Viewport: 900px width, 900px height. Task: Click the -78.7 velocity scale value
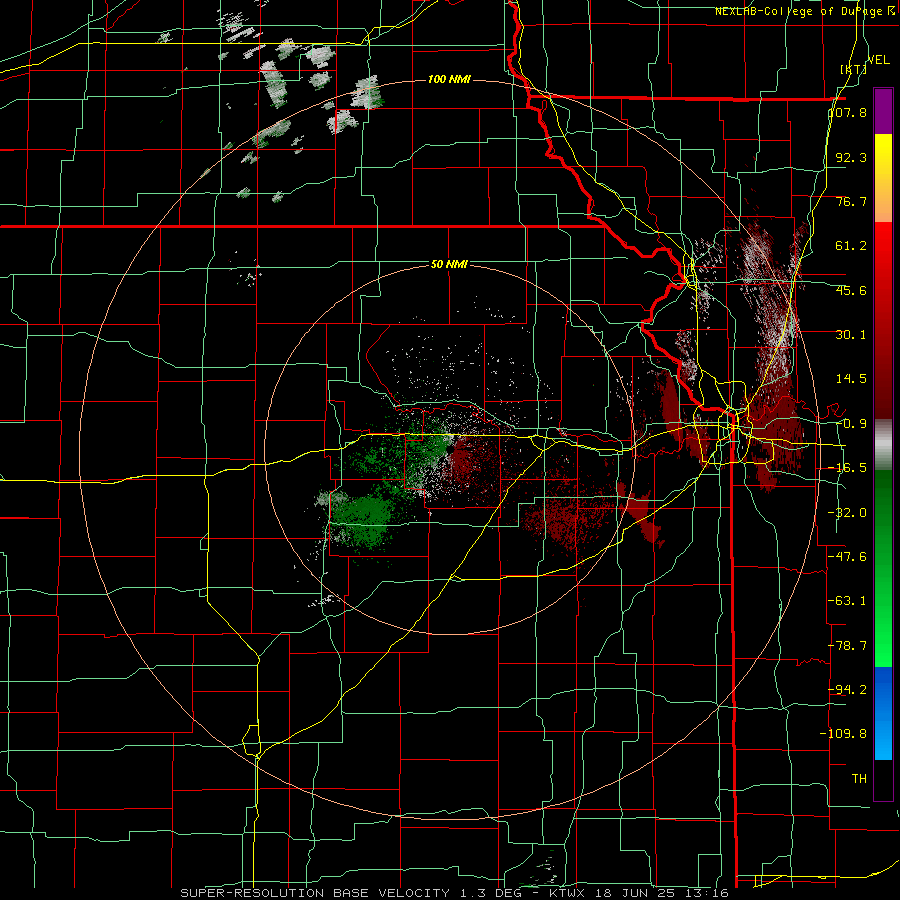click(848, 646)
